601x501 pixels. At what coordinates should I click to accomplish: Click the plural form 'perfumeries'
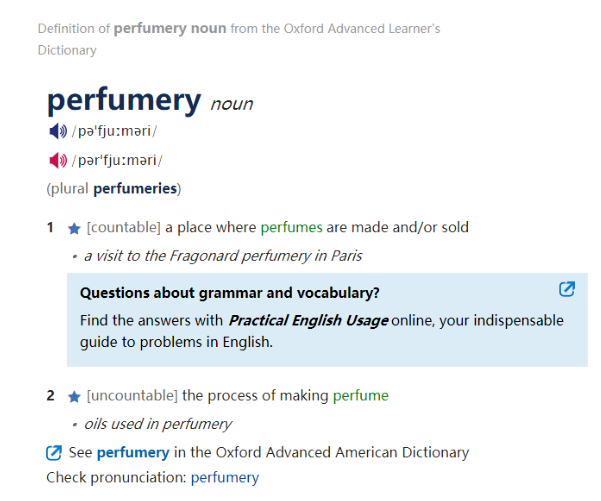point(135,188)
